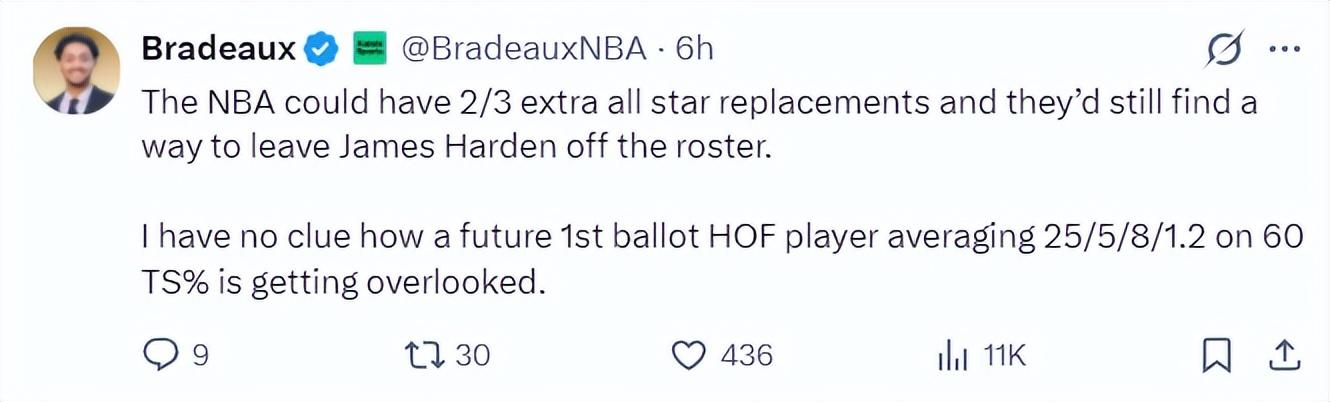Click the like count of 436
The height and width of the screenshot is (402, 1330).
[746, 355]
